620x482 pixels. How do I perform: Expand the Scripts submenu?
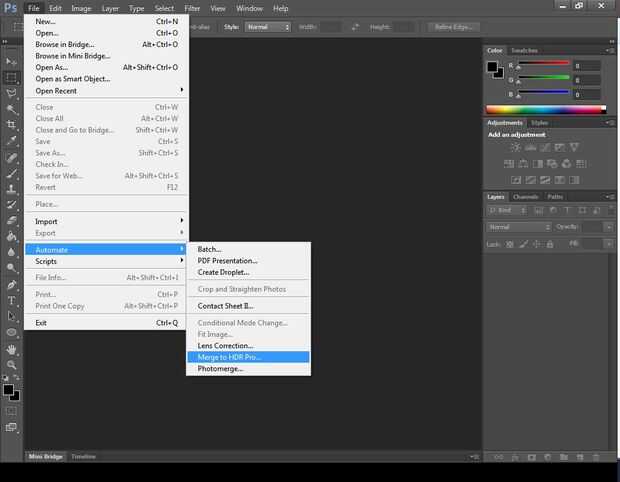coord(108,261)
